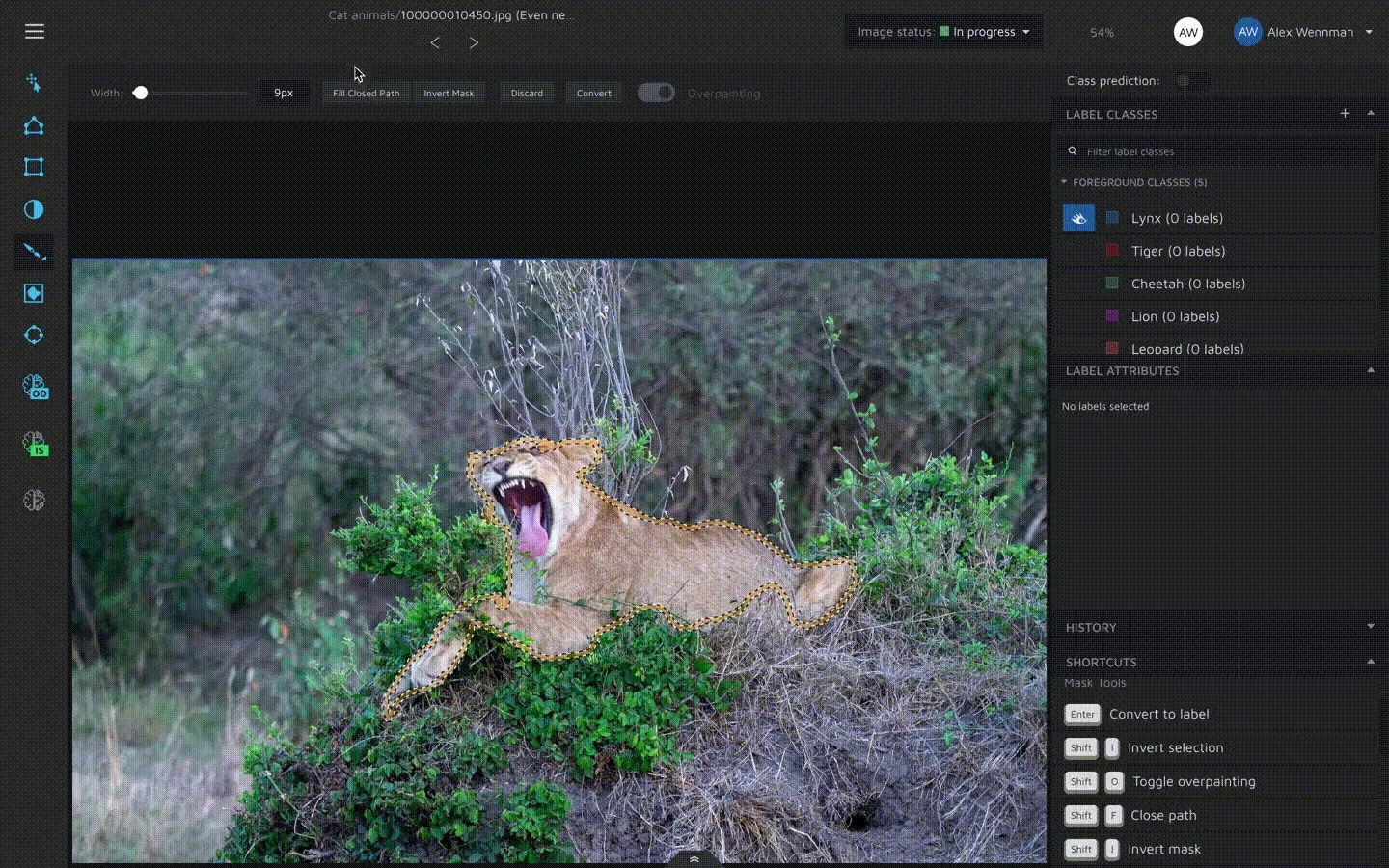Click the brush Width slider handle
The height and width of the screenshot is (868, 1389).
141,93
